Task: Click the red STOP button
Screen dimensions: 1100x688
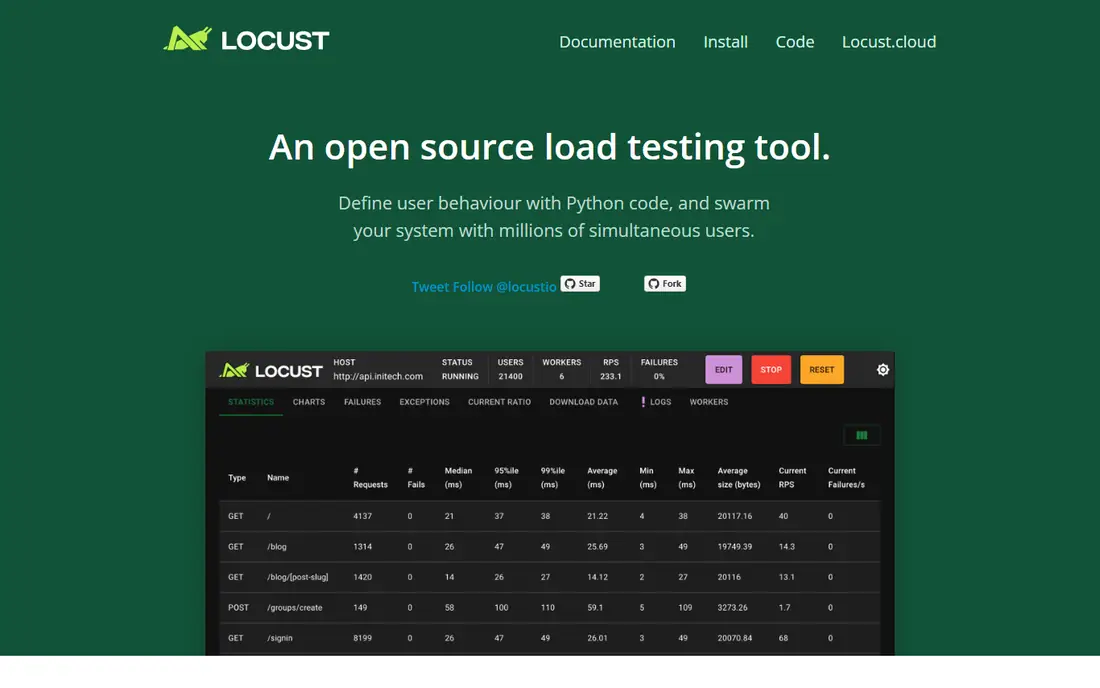Action: tap(771, 370)
